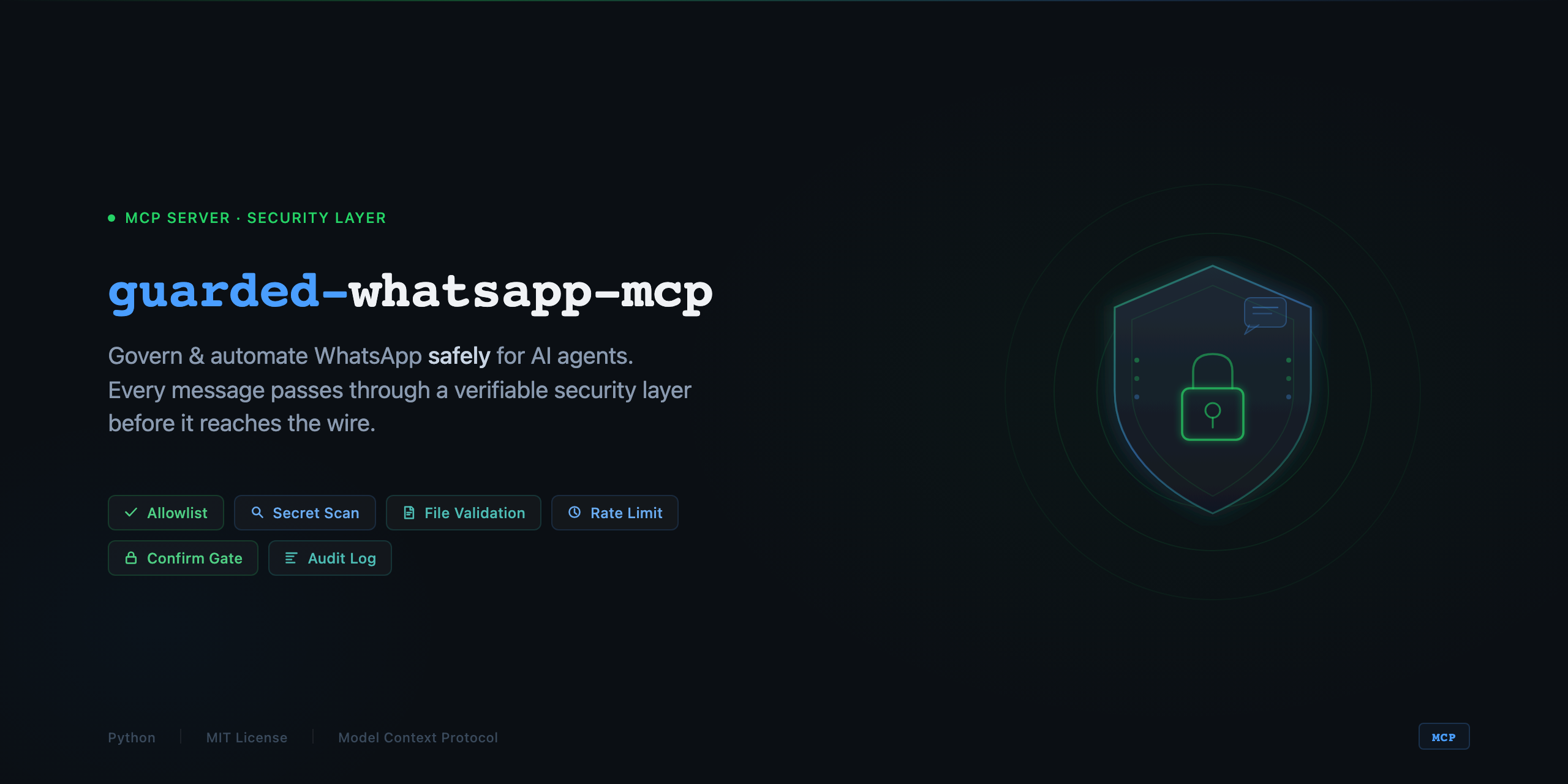Click the green padlock inside the shield

pyautogui.click(x=1212, y=397)
